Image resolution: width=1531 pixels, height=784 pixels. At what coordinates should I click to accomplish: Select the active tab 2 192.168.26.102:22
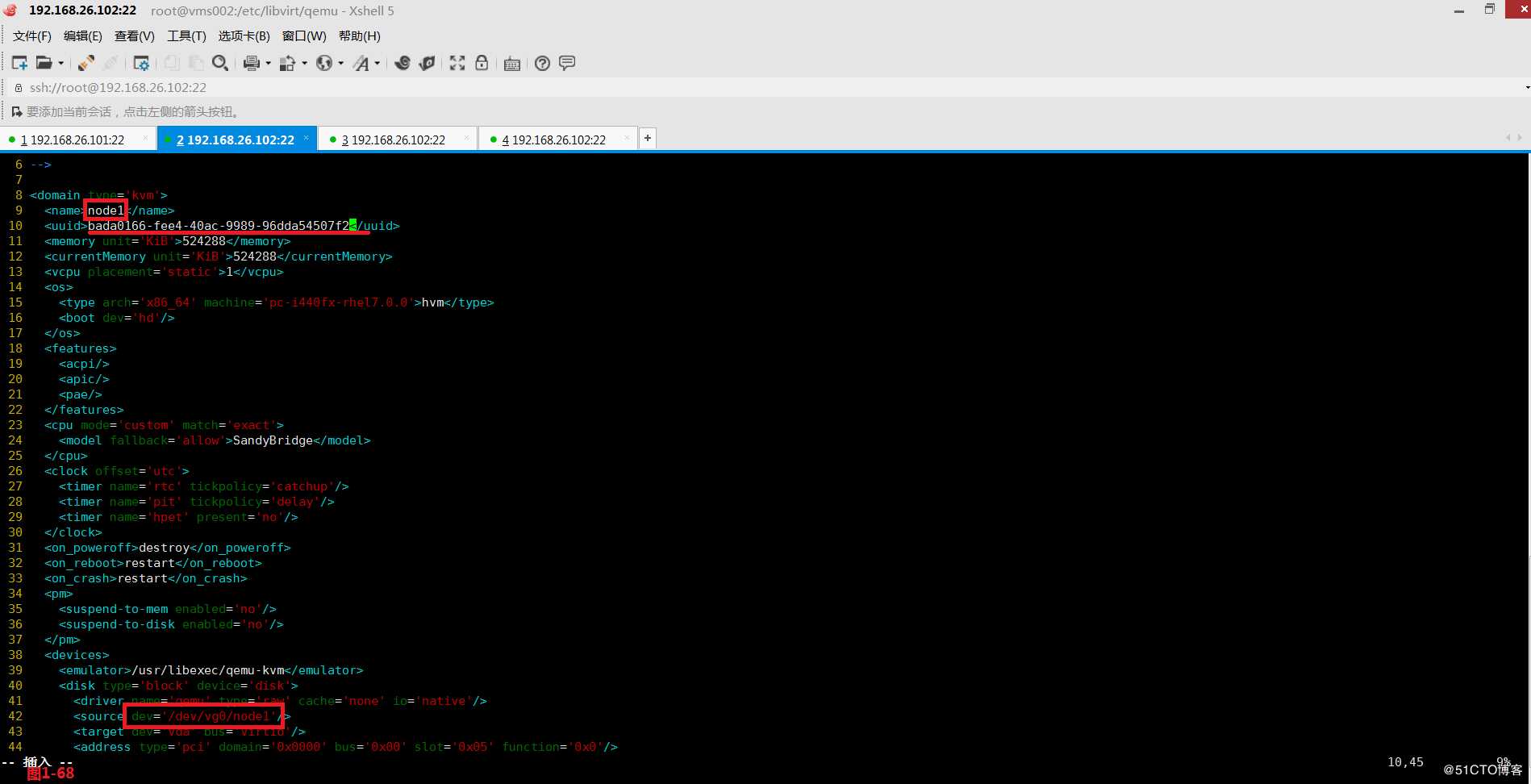coord(236,140)
